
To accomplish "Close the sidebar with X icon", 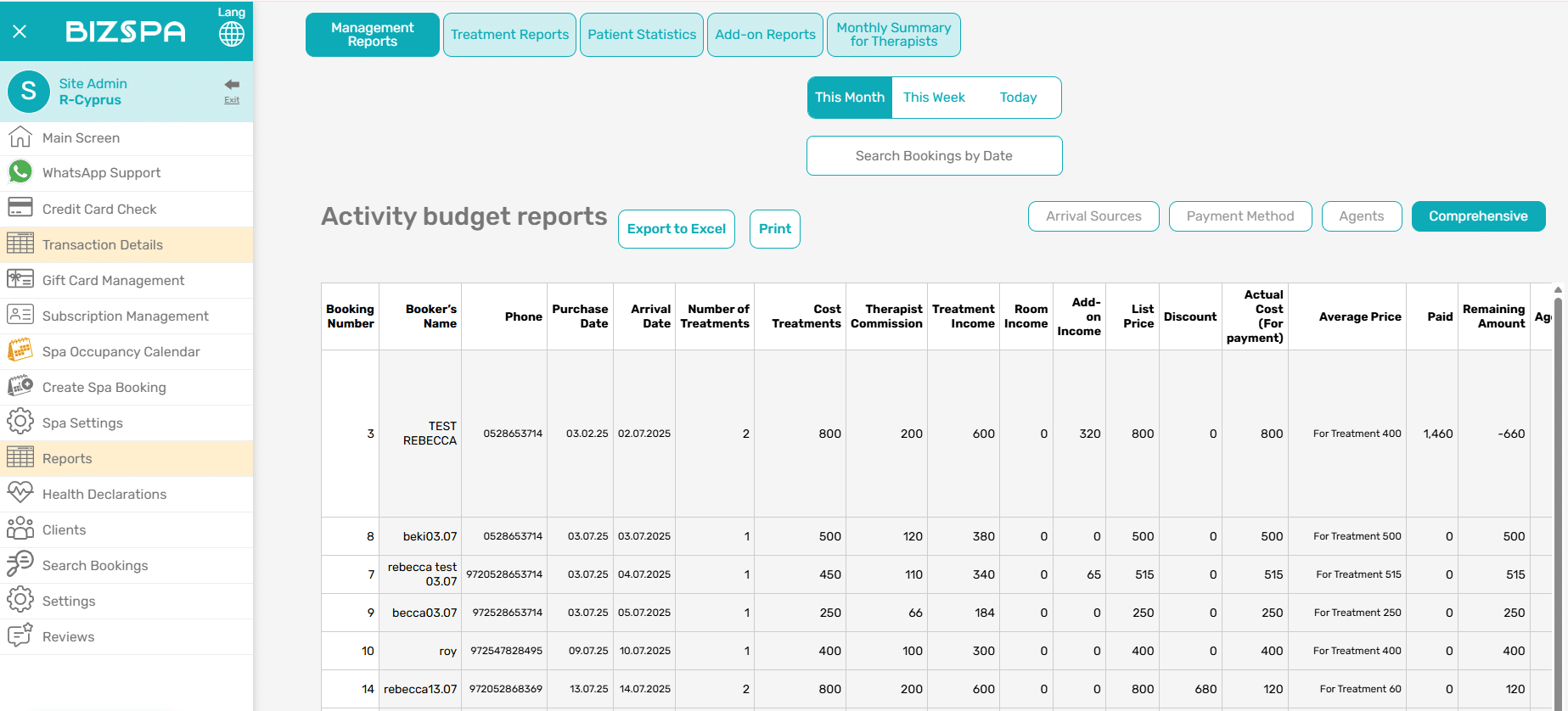I will coord(20,32).
